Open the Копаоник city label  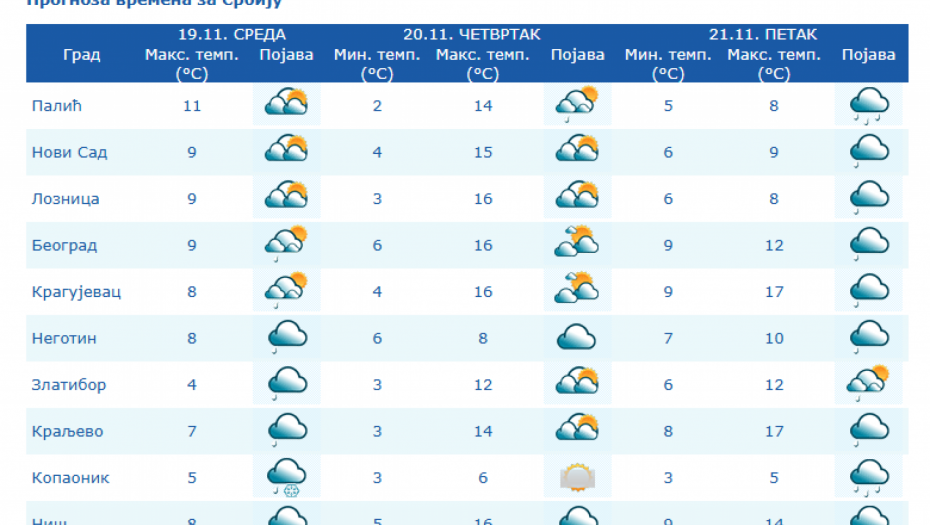(x=70, y=478)
